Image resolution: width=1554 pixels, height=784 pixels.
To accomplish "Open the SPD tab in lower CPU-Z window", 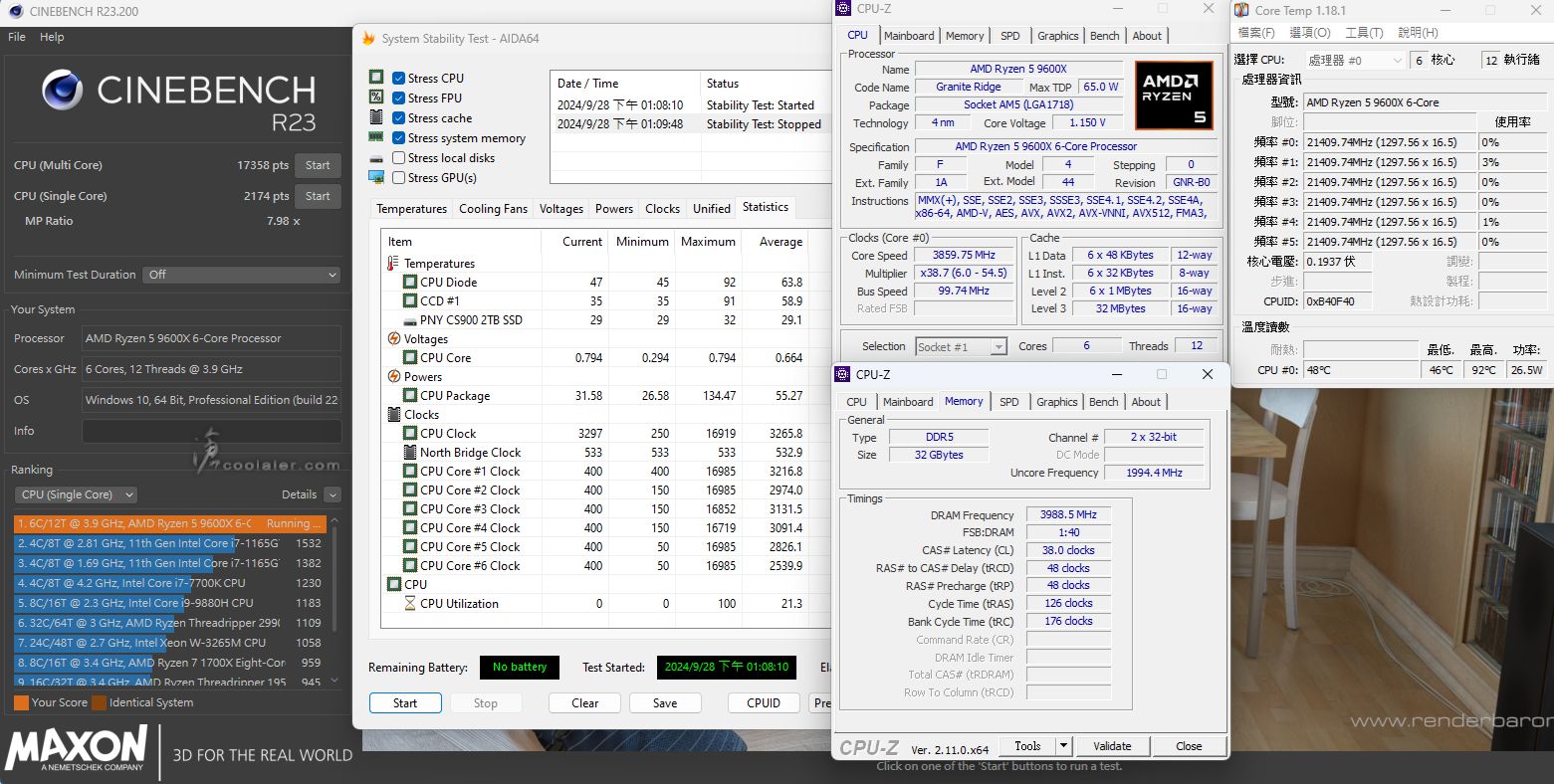I will click(x=1009, y=402).
